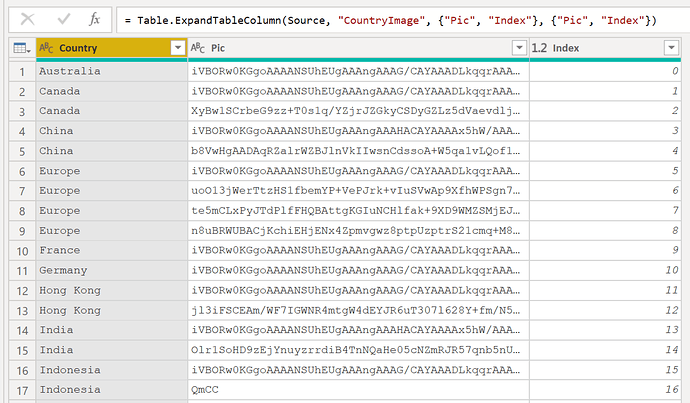This screenshot has height=403, width=690.
Task: Select the Pic cell starting with OlrlSoHD9zEj
Action: 358,350
